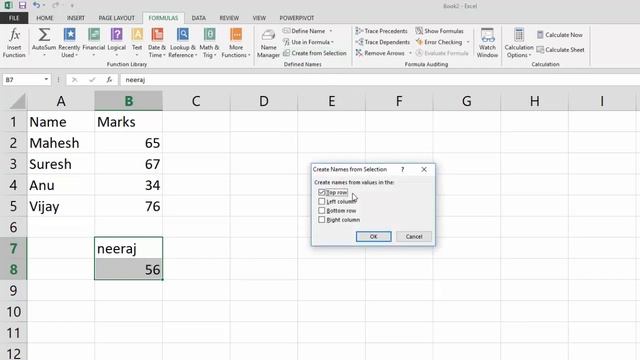Uncheck the Top row checkbox
The width and height of the screenshot is (640, 360).
pyautogui.click(x=322, y=192)
